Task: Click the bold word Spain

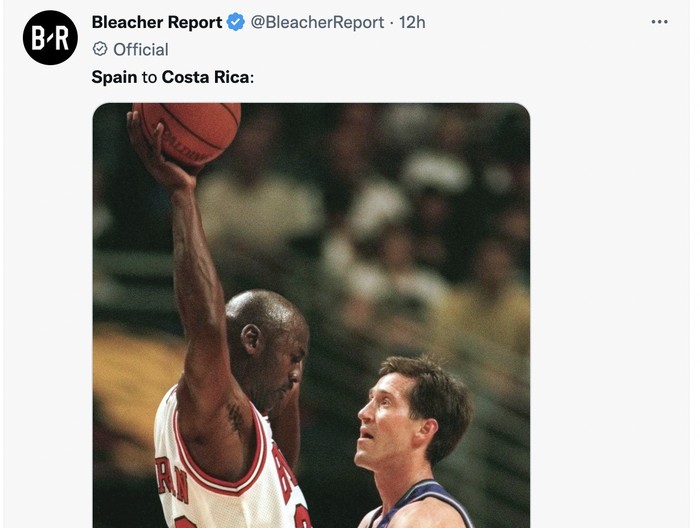Action: (114, 76)
